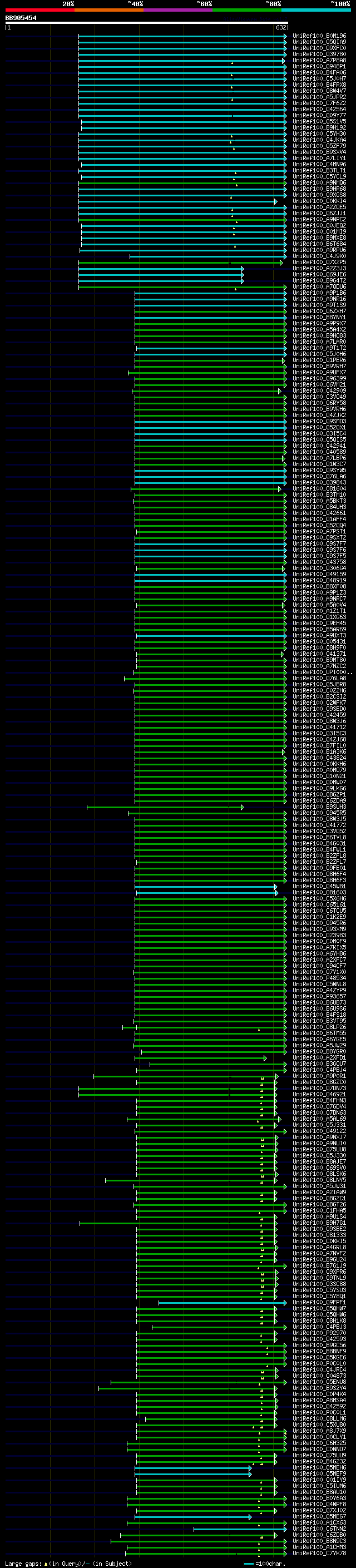
Task: Click the UniRef100_P48534 hit name
Action: click(x=319, y=978)
